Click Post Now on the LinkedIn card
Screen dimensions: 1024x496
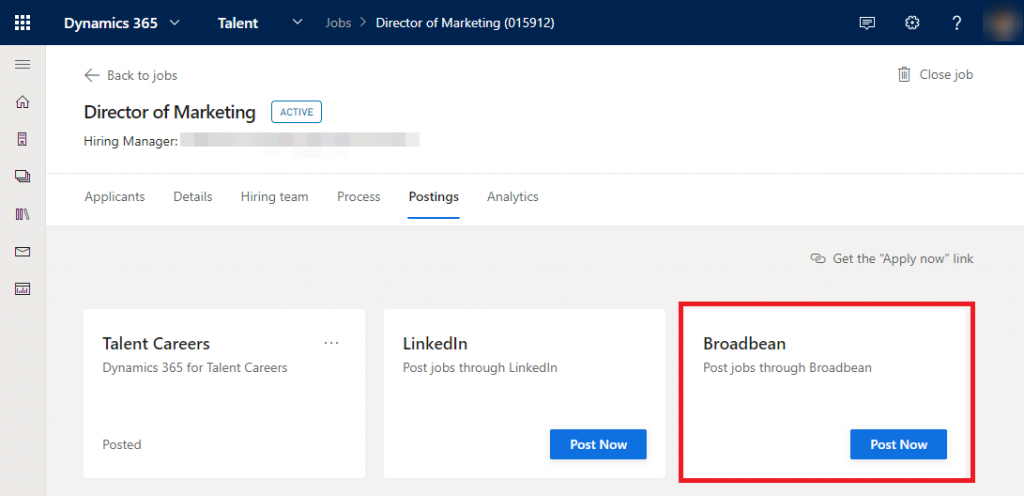coord(598,444)
